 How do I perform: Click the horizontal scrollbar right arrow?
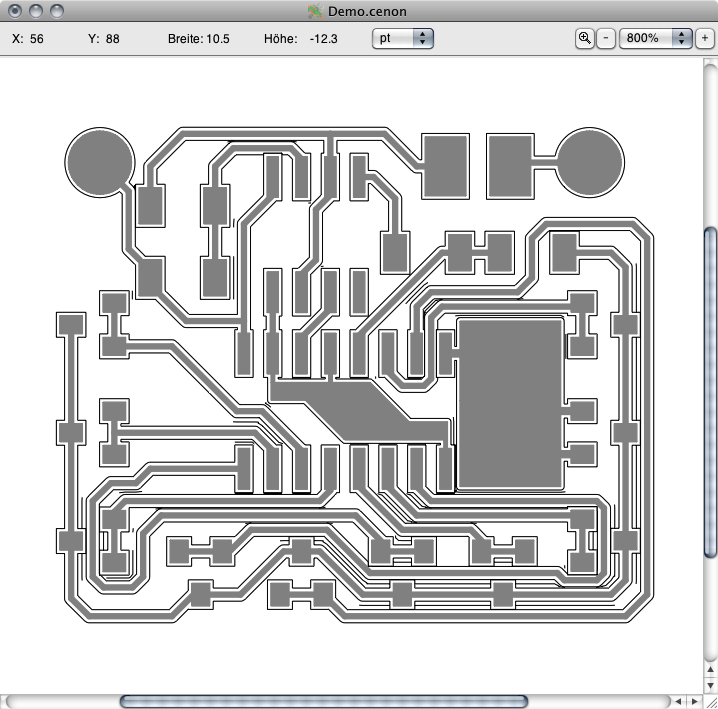[692, 701]
